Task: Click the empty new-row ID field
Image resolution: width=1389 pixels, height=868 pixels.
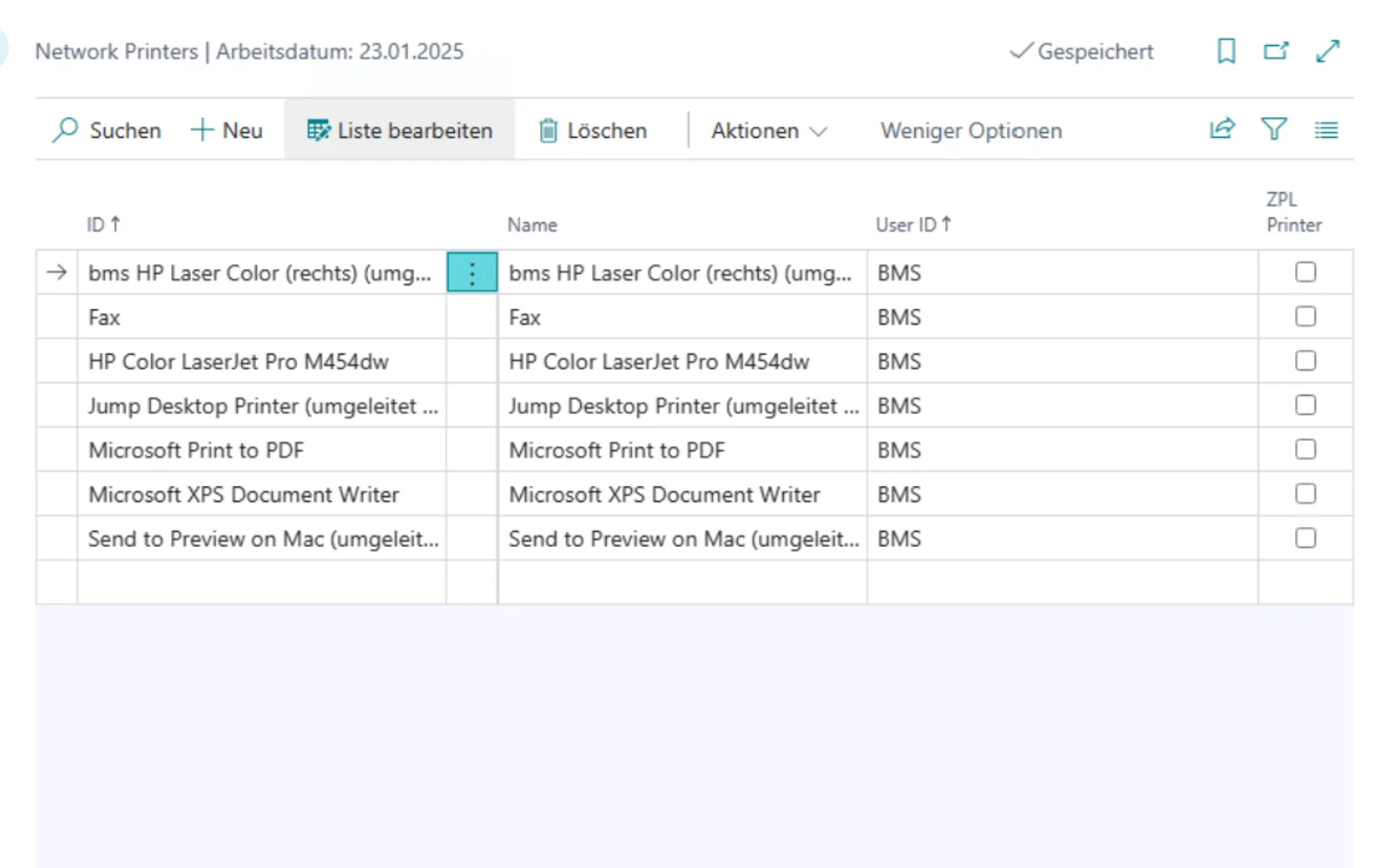Action: click(x=262, y=582)
